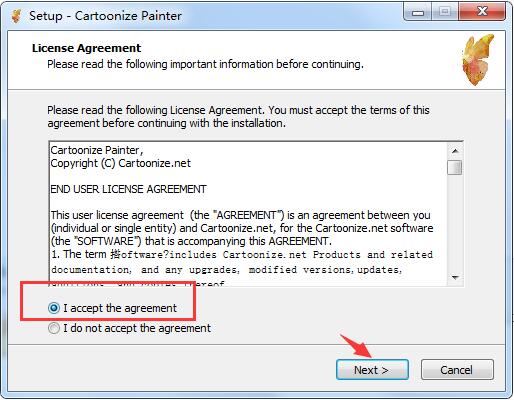Close the Setup window with X
This screenshot has width=514, height=400.
pyautogui.click(x=482, y=12)
